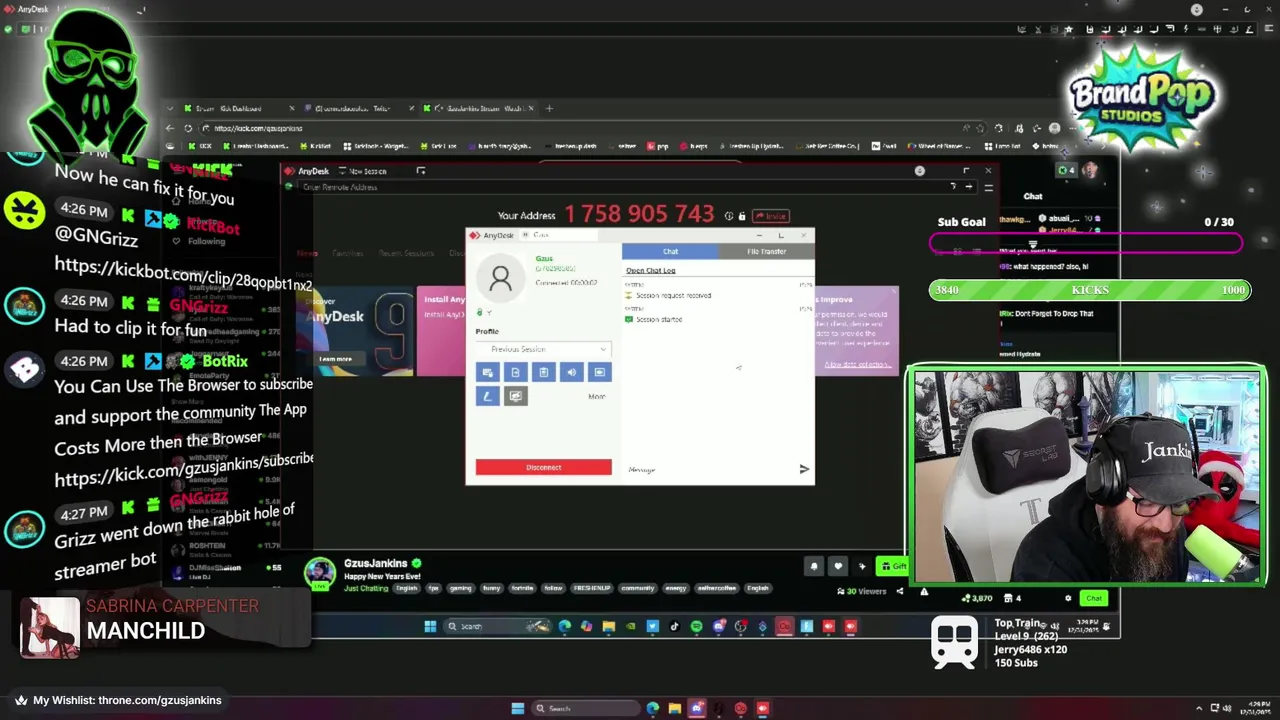Viewport: 1280px width, 720px height.
Task: Open kick.com/gzusjankins/subscribe chat link
Action: tap(184, 468)
